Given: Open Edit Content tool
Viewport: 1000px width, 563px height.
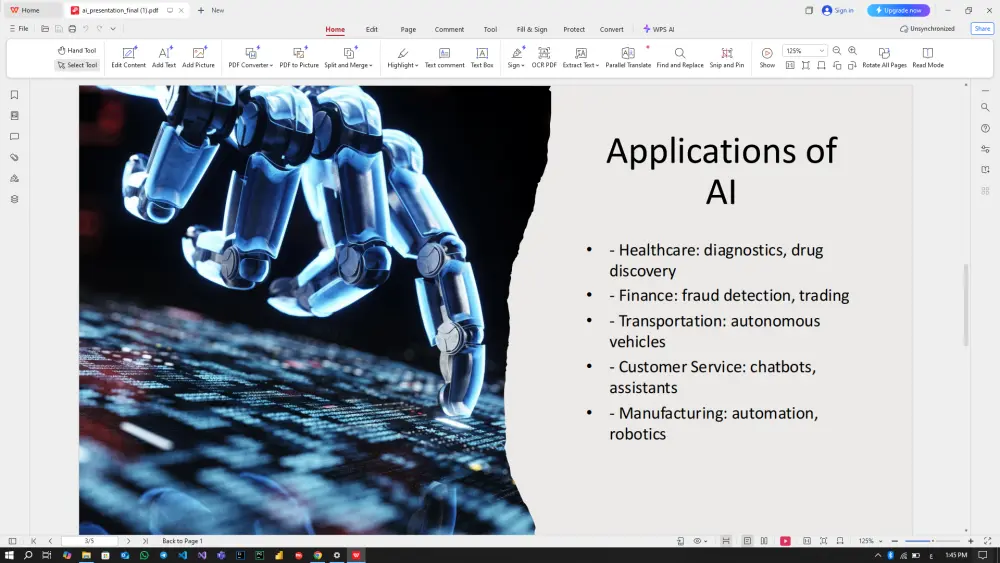Looking at the screenshot, I should click(128, 57).
